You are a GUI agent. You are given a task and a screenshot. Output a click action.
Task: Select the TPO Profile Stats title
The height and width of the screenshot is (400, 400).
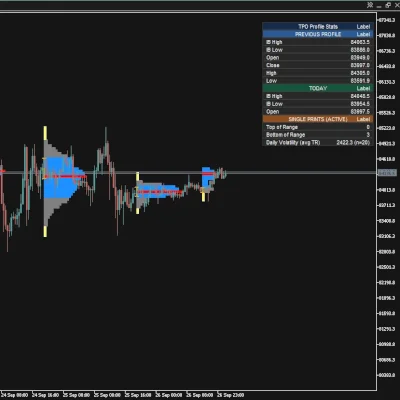point(318,27)
